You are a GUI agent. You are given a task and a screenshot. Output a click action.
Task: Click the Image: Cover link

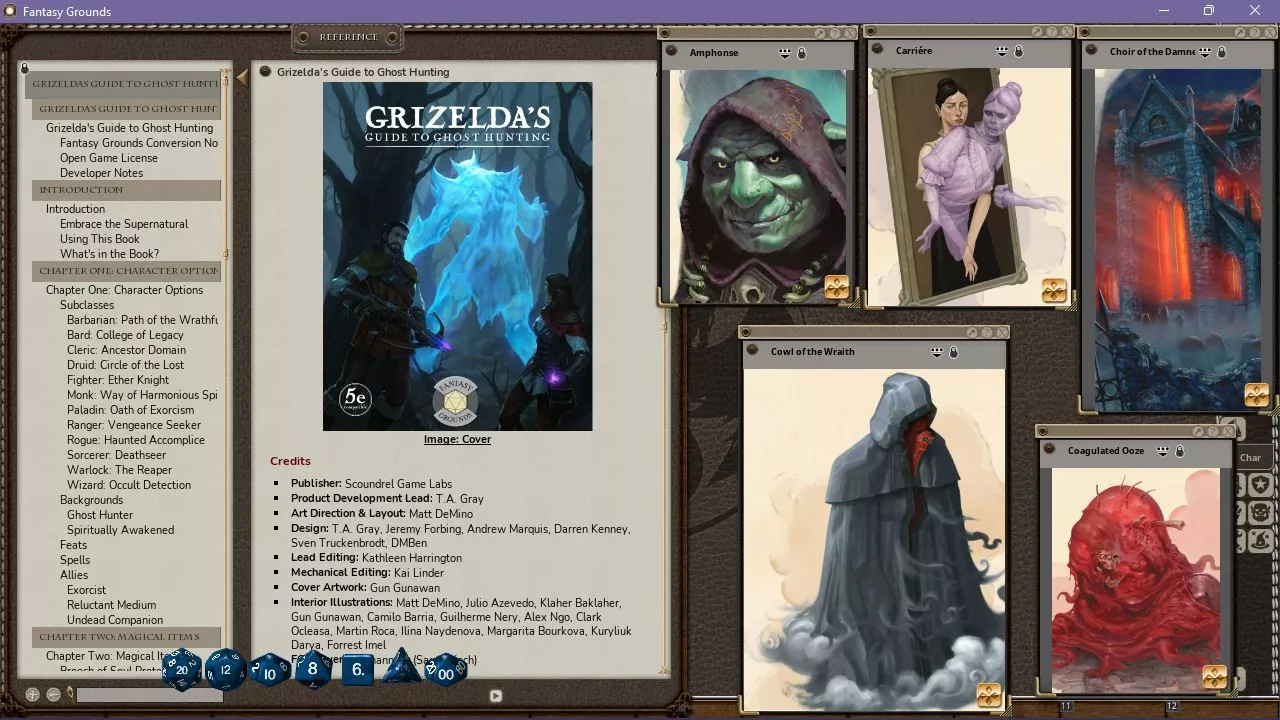point(457,439)
